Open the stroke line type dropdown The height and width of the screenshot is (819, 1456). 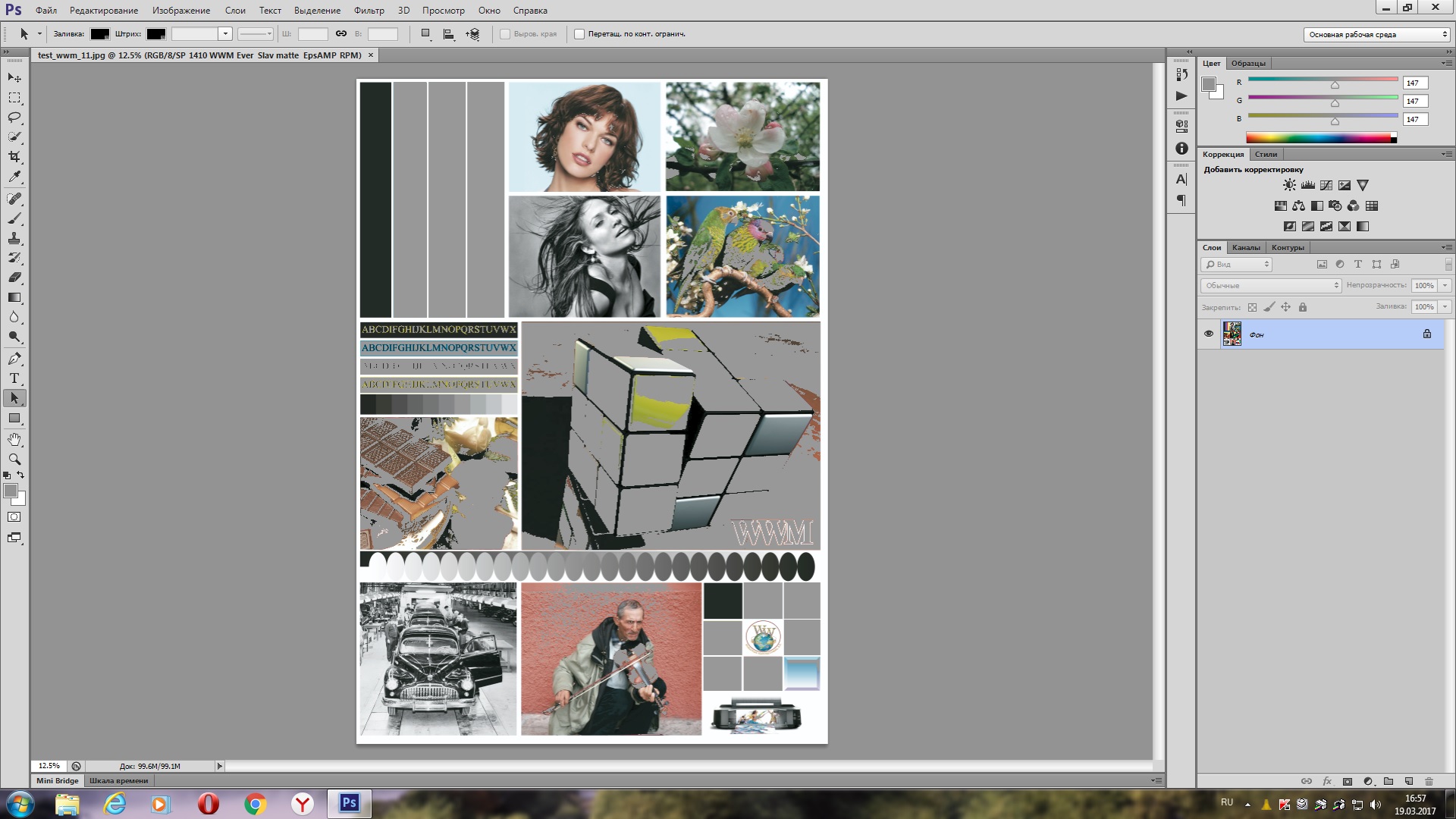tap(256, 34)
